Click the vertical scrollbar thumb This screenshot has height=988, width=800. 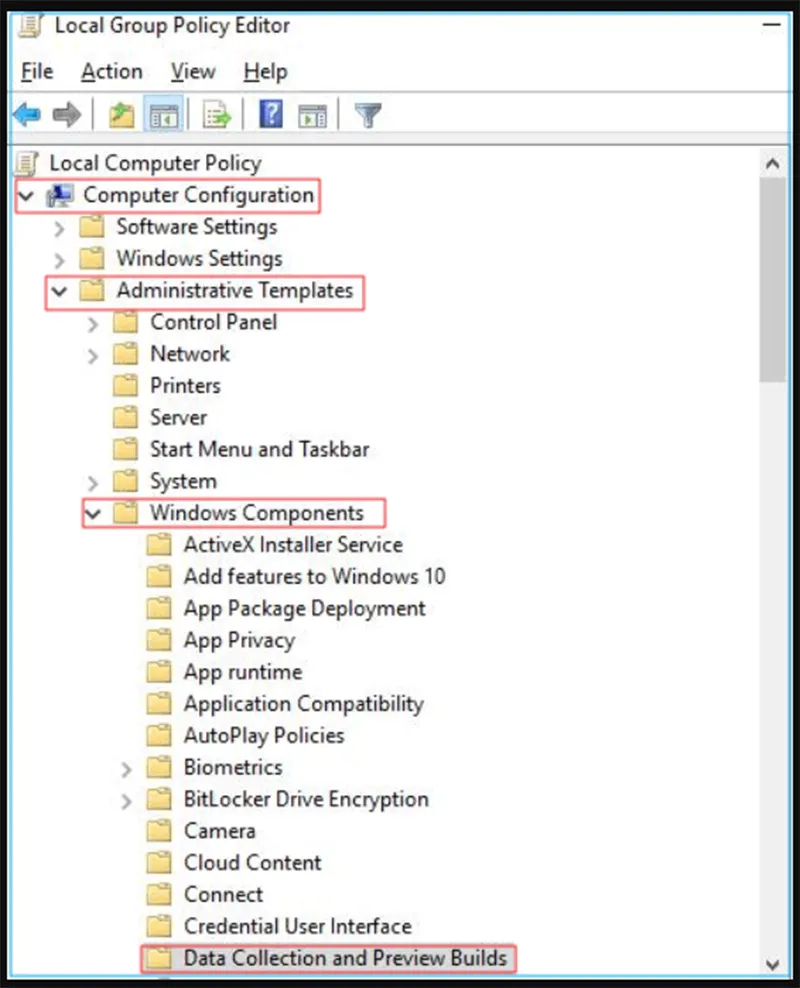[x=772, y=279]
